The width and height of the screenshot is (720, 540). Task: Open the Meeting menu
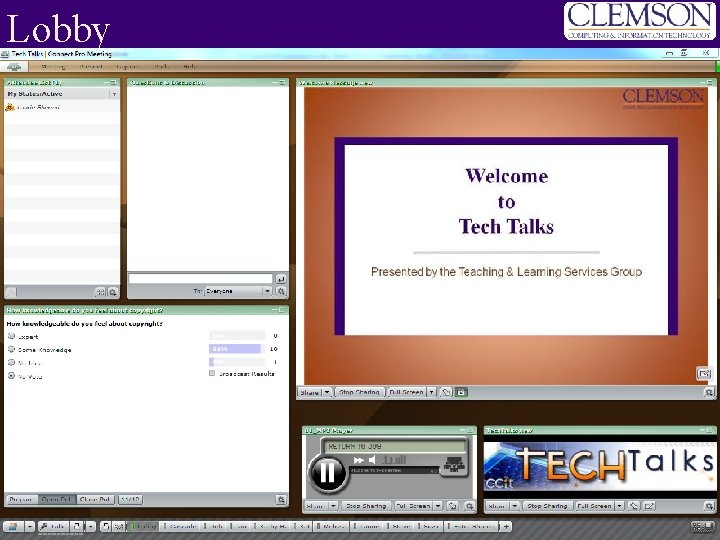[x=53, y=67]
